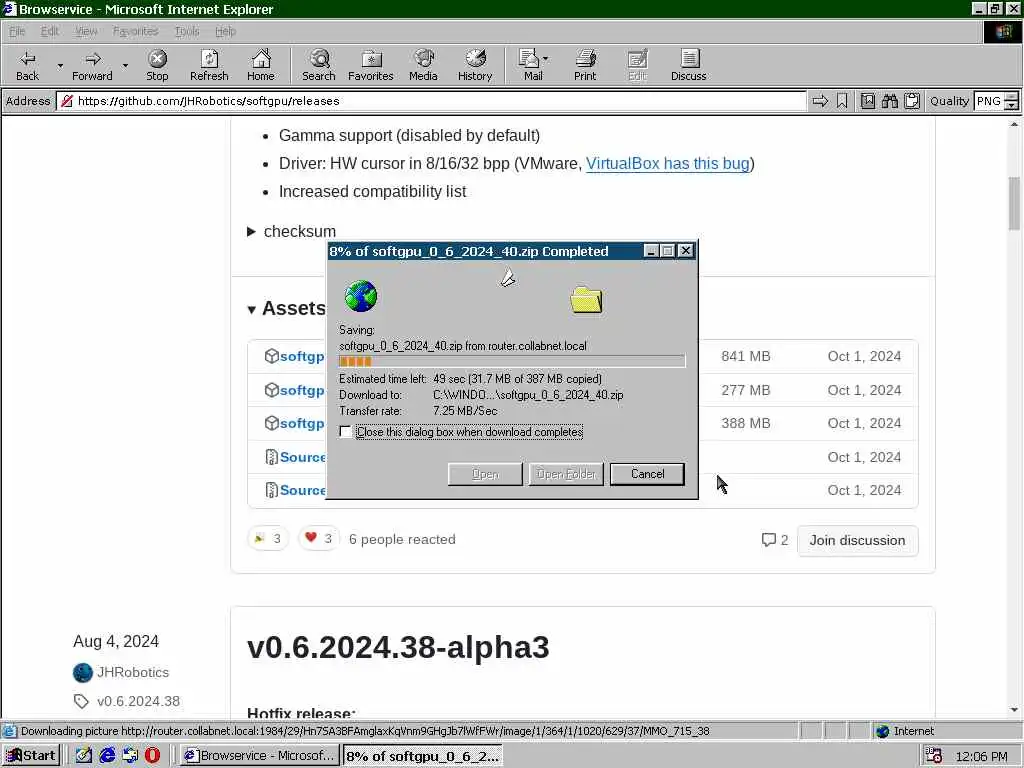The image size is (1024, 768).
Task: Click the vertical scrollbar thumb of the page
Action: coord(1014,204)
